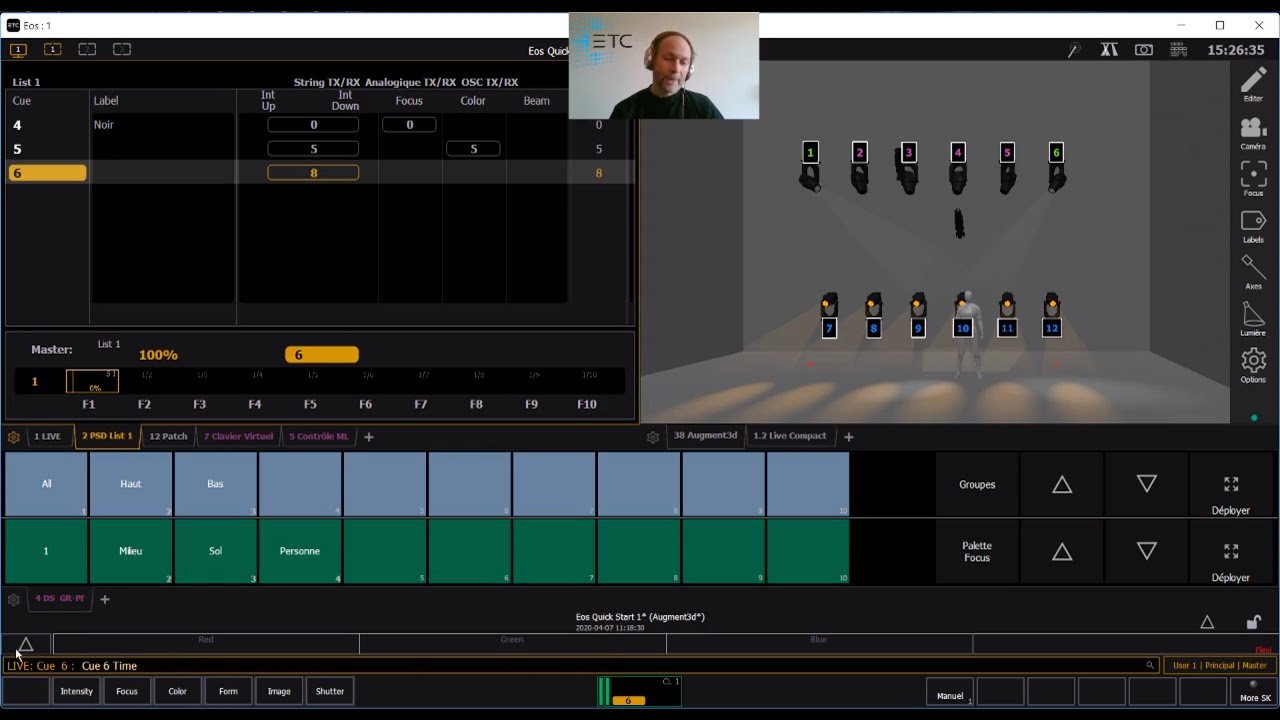Select fader 1 slot above F1

(x=92, y=381)
